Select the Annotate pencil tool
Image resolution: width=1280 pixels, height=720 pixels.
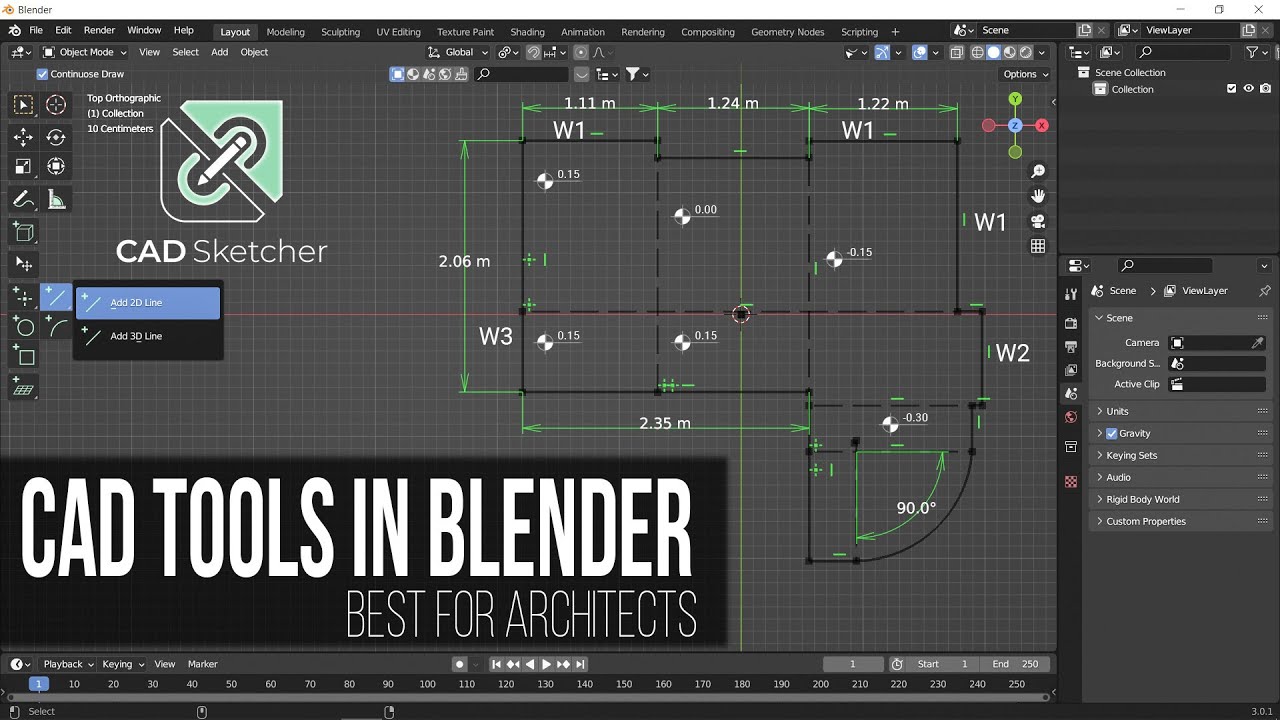(x=23, y=200)
